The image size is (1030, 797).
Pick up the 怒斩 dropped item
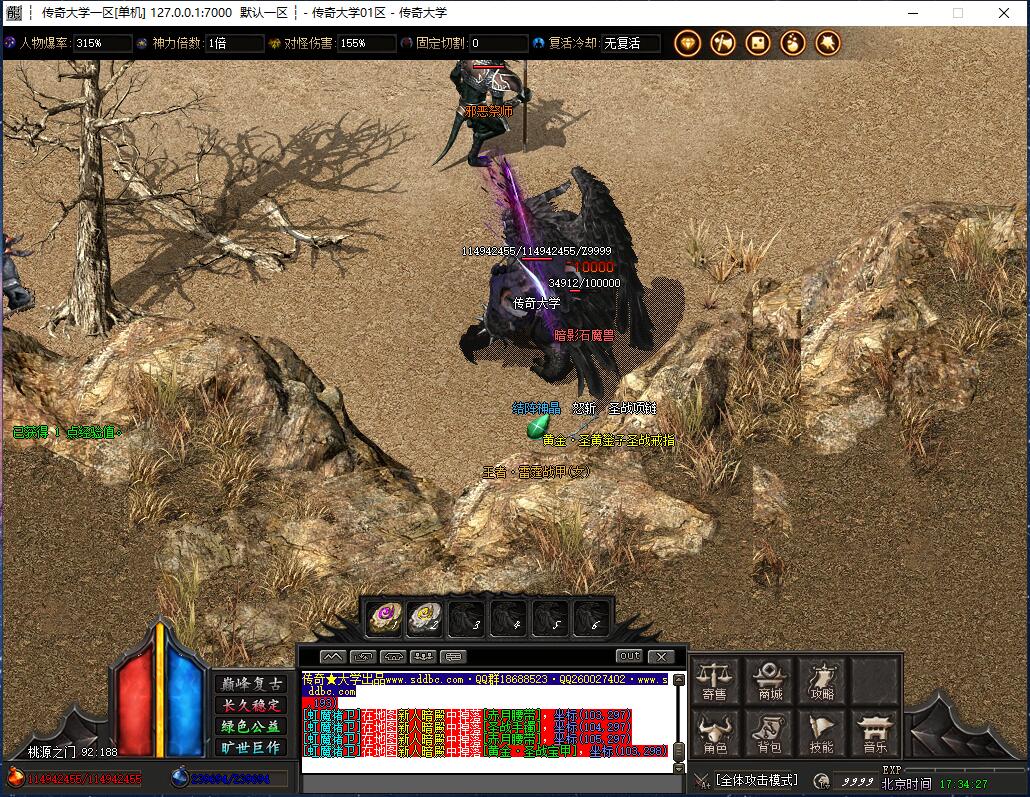(584, 409)
